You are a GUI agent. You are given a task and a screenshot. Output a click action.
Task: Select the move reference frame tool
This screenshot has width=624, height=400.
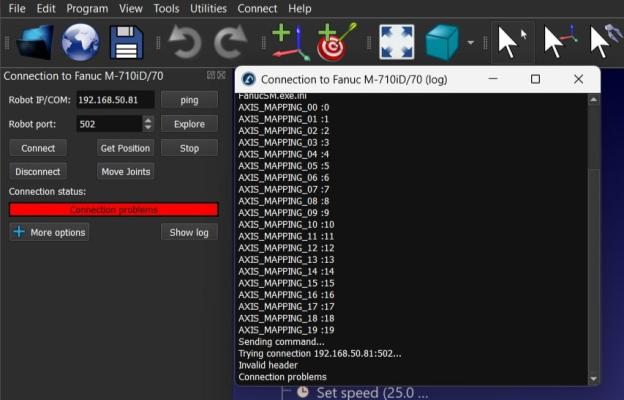pos(560,43)
